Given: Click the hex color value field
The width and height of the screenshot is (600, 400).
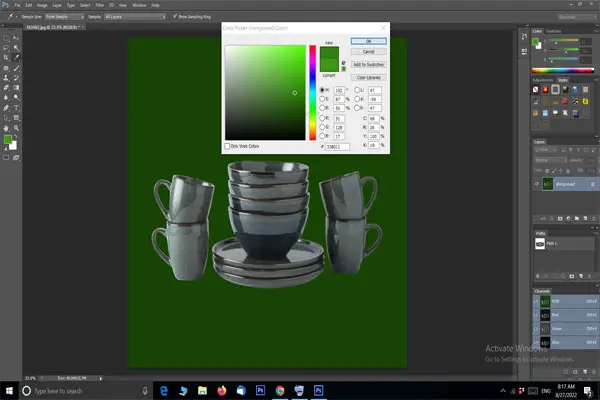Looking at the screenshot, I should [337, 147].
